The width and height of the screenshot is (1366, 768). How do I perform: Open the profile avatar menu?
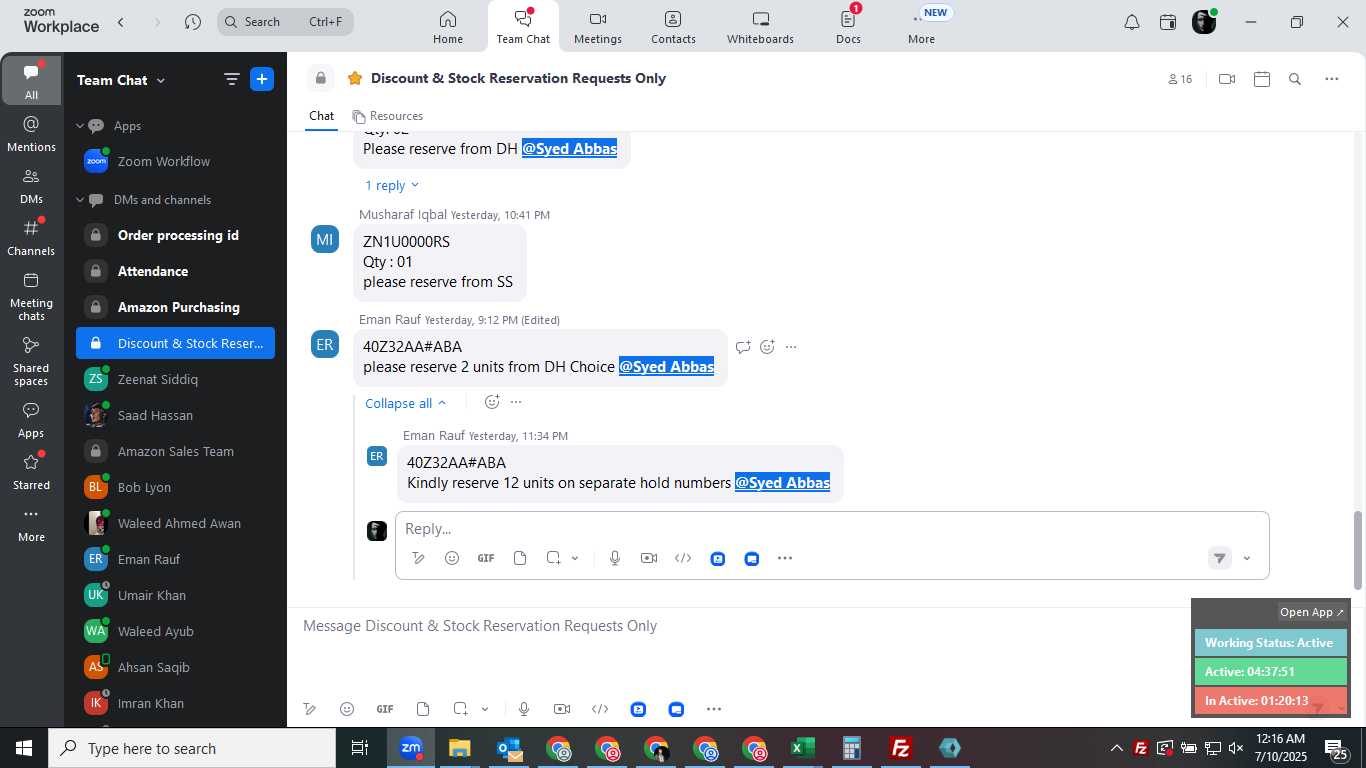point(1204,22)
